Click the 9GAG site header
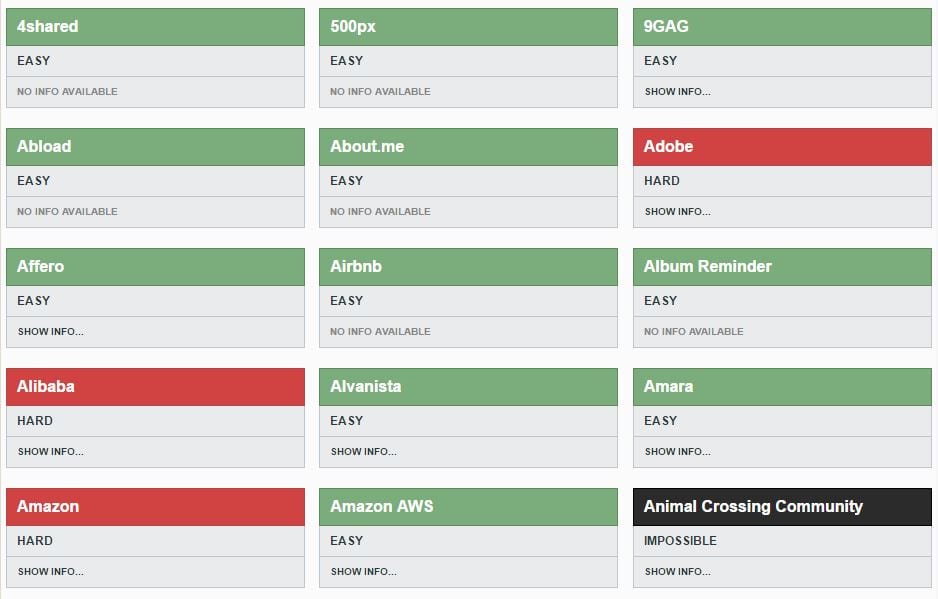Image resolution: width=938 pixels, height=599 pixels. pos(782,27)
